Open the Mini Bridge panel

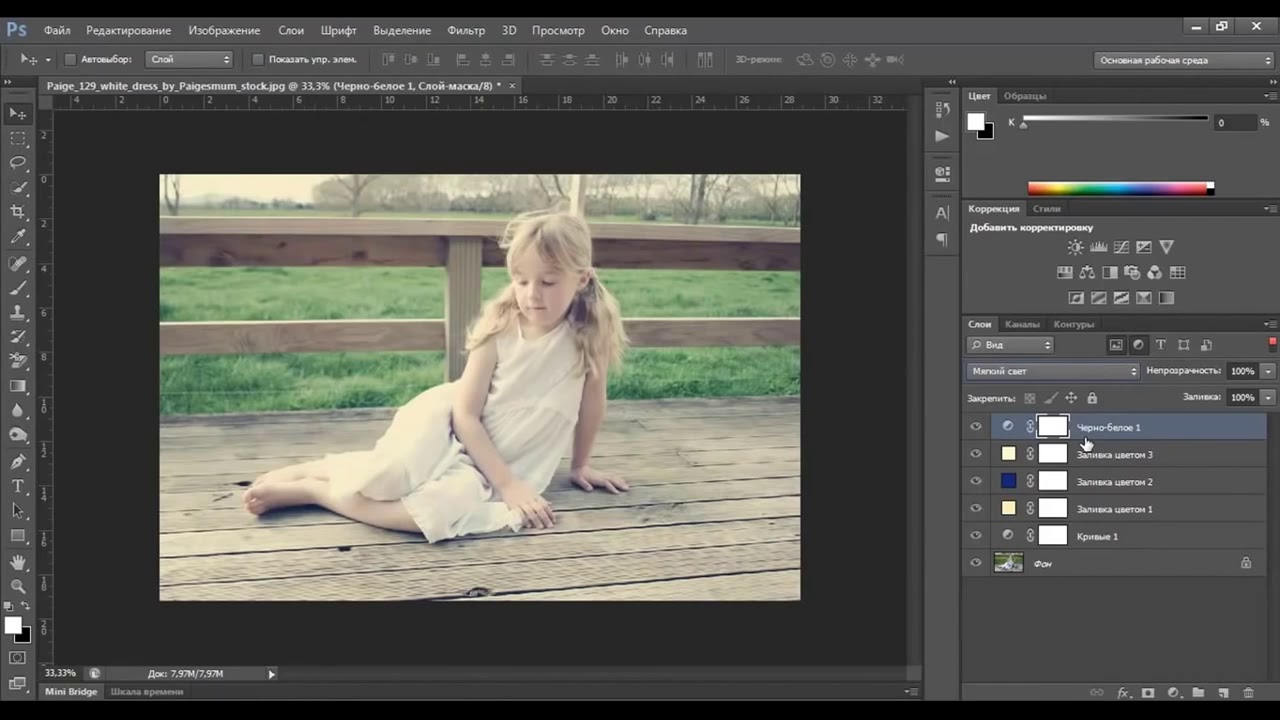(x=70, y=691)
